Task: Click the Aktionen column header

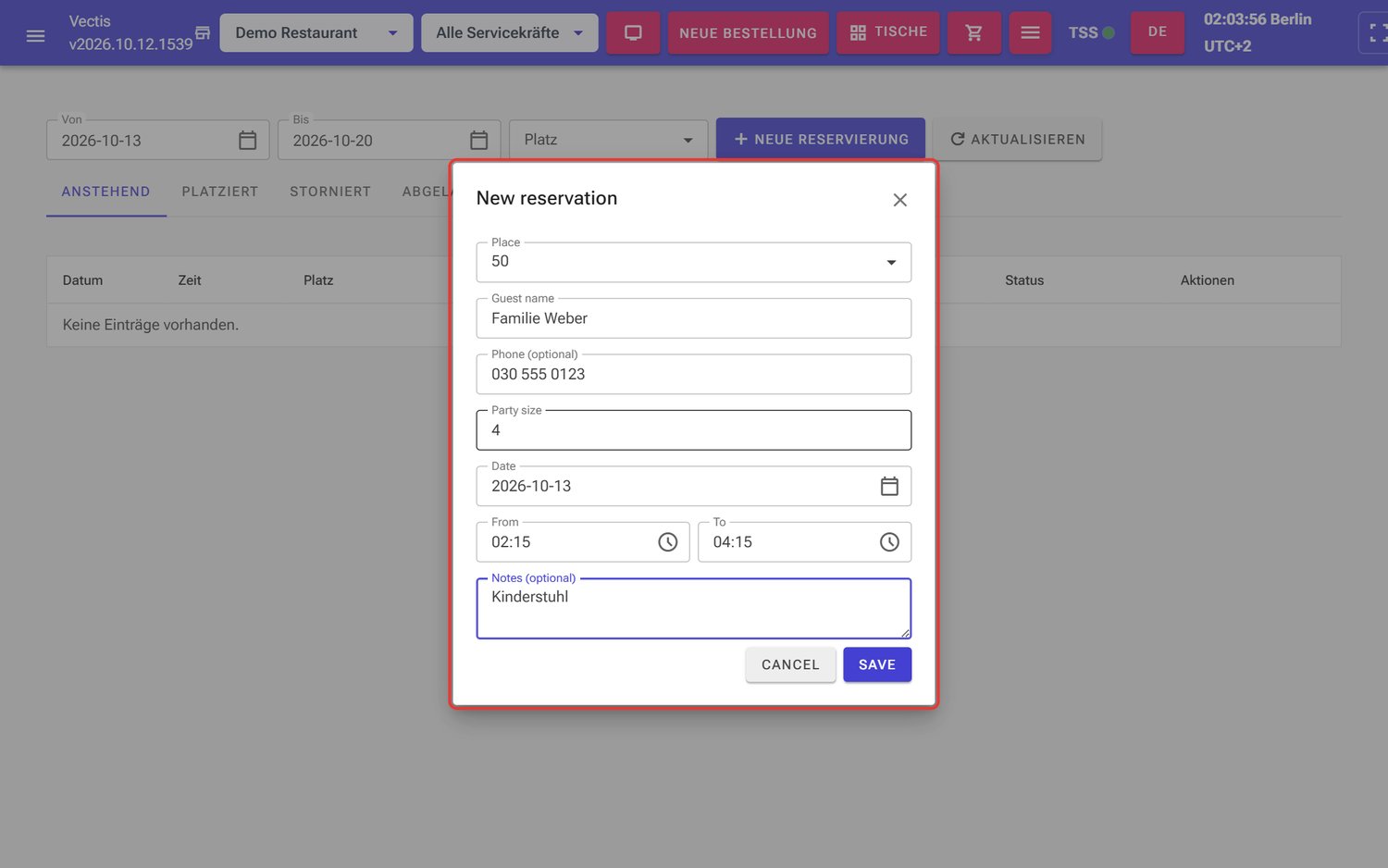Action: [x=1208, y=280]
